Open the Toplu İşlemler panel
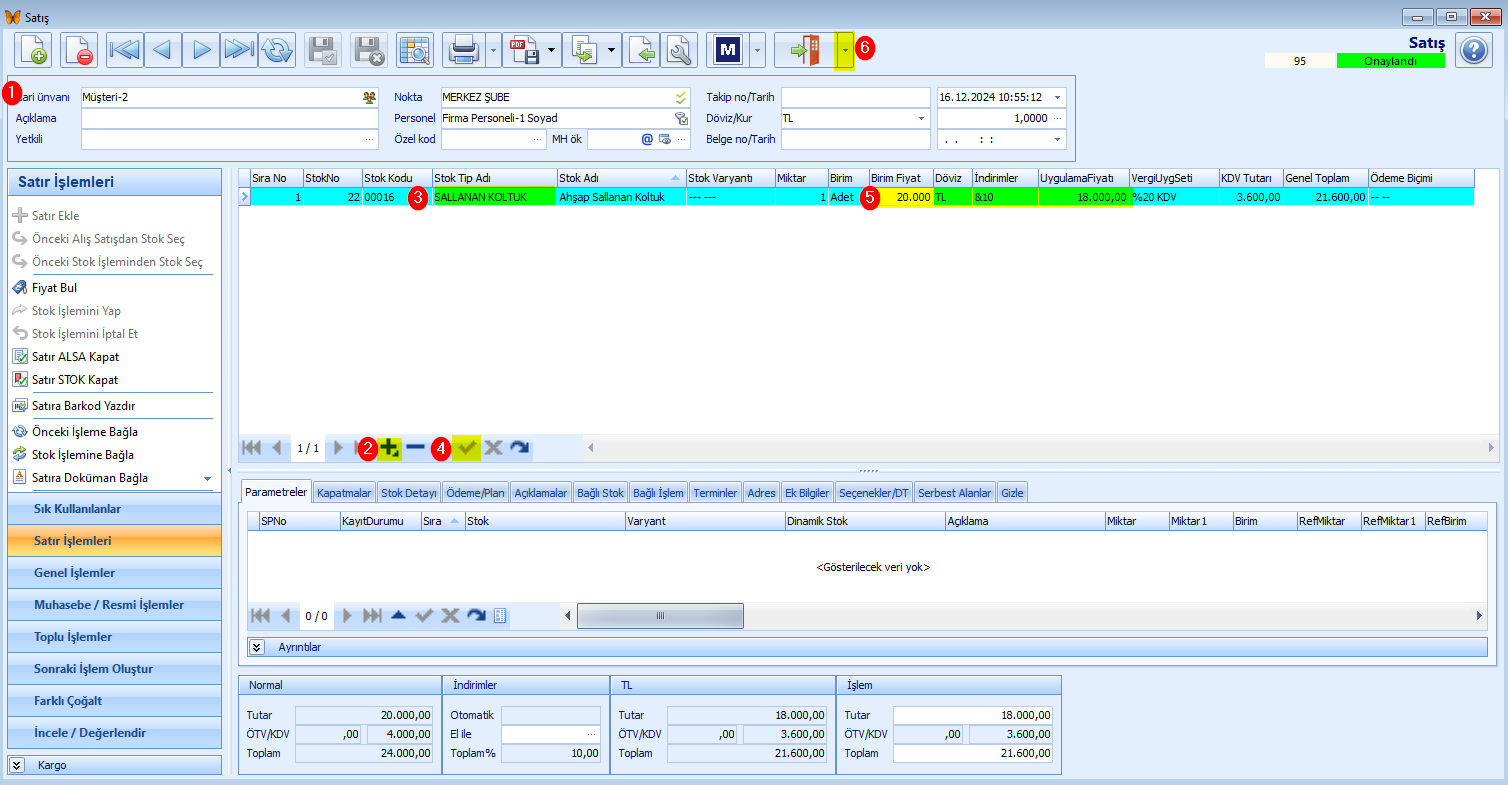The width and height of the screenshot is (1508, 785). point(114,637)
